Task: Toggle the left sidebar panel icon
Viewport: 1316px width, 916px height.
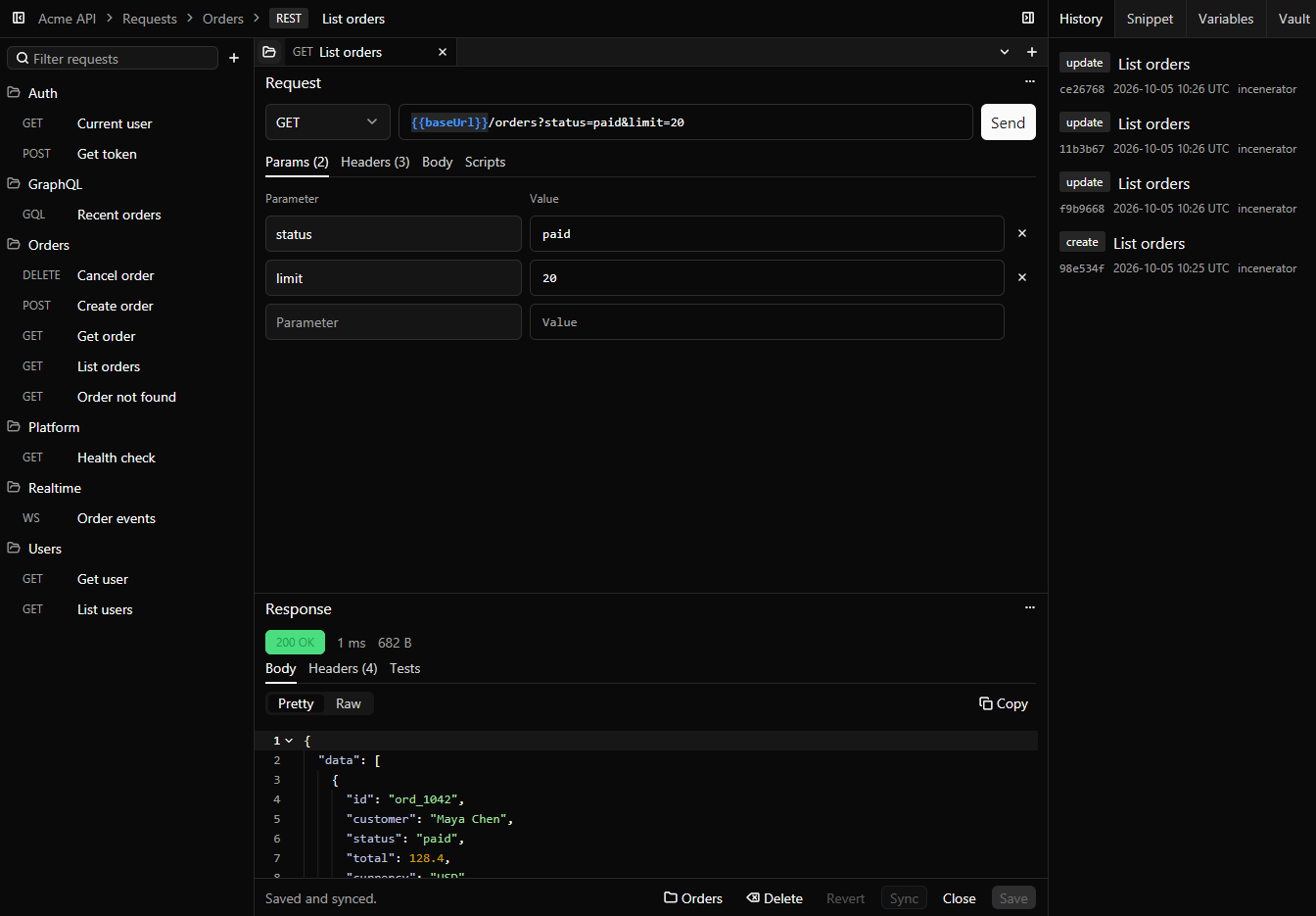Action: click(x=19, y=18)
